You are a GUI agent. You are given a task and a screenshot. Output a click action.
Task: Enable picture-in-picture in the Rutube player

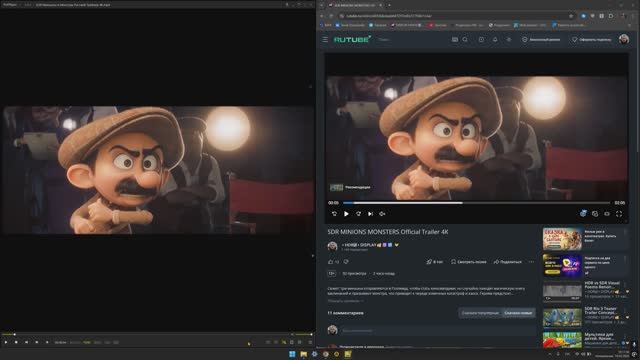coord(595,213)
